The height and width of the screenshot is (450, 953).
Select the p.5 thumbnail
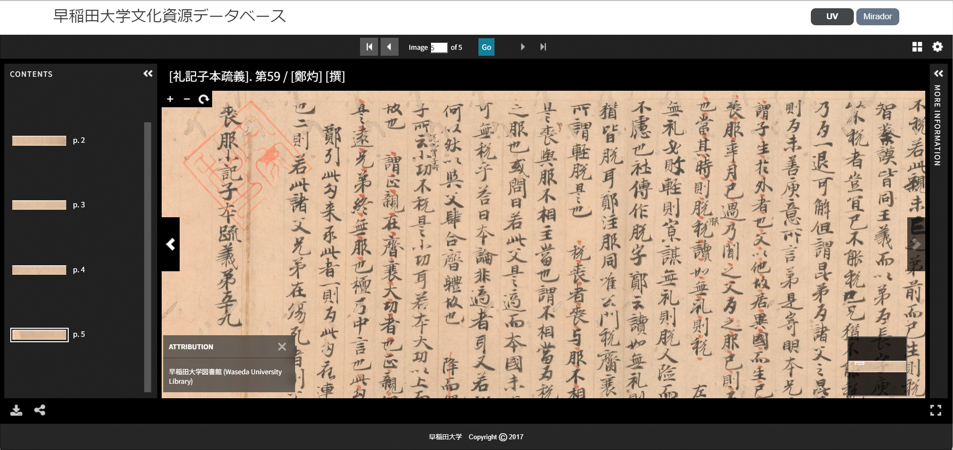coord(39,334)
